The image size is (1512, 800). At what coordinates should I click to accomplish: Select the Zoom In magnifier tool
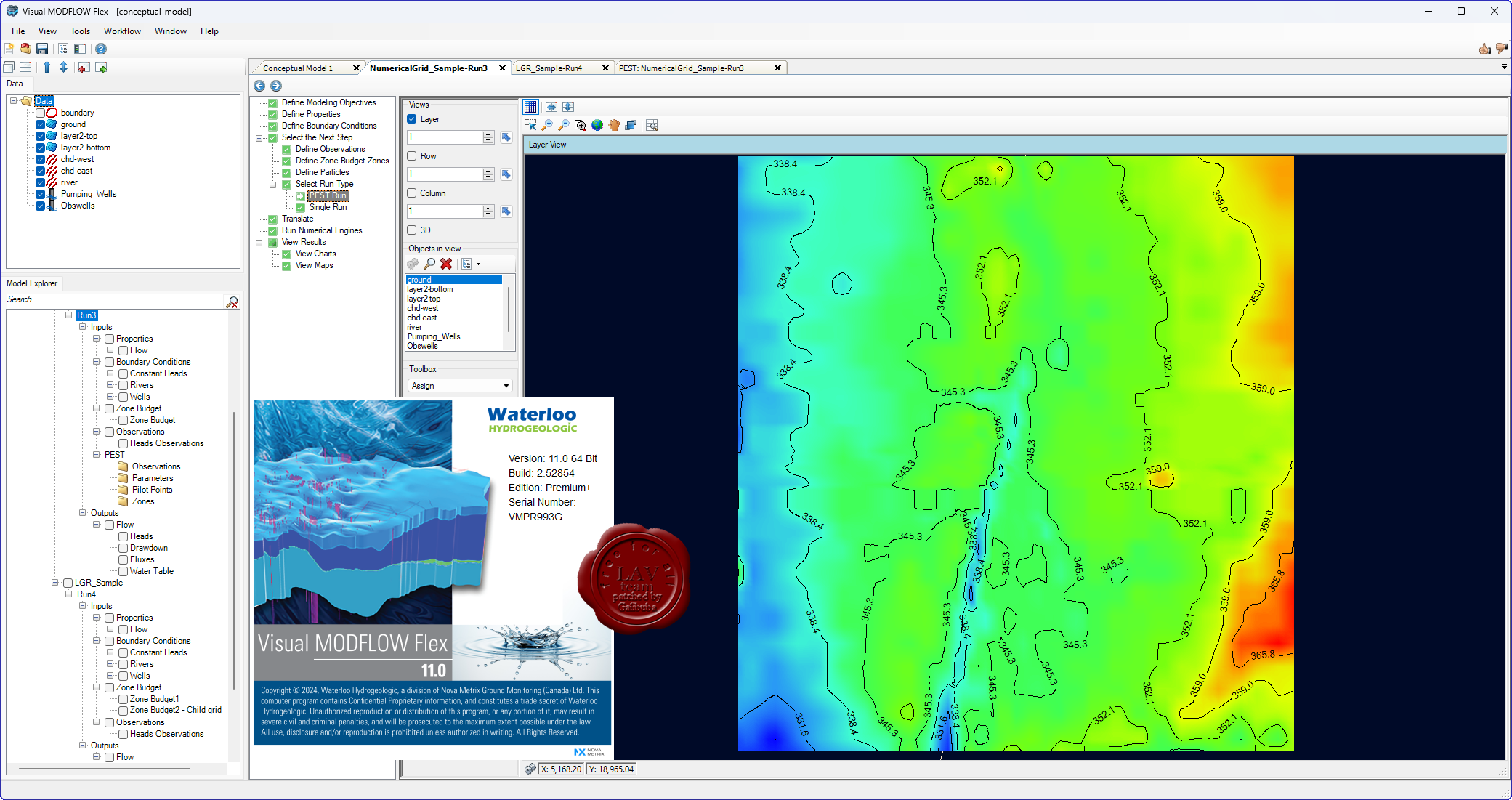pos(547,125)
